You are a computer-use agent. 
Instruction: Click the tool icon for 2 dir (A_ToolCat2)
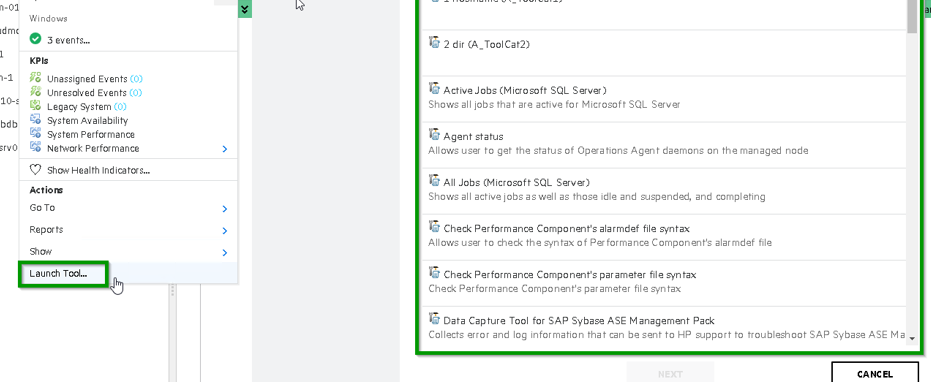(434, 42)
